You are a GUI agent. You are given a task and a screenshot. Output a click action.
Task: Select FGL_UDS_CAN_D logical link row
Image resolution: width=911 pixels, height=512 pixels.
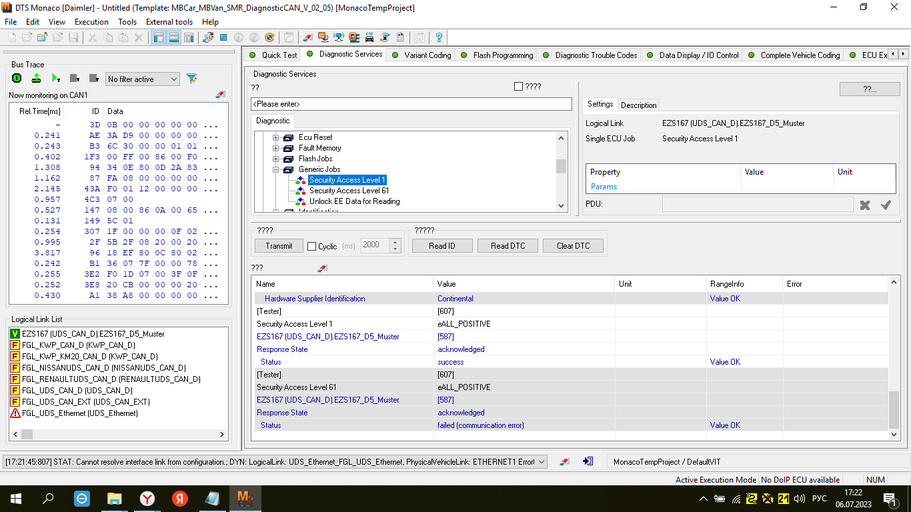pyautogui.click(x=77, y=391)
